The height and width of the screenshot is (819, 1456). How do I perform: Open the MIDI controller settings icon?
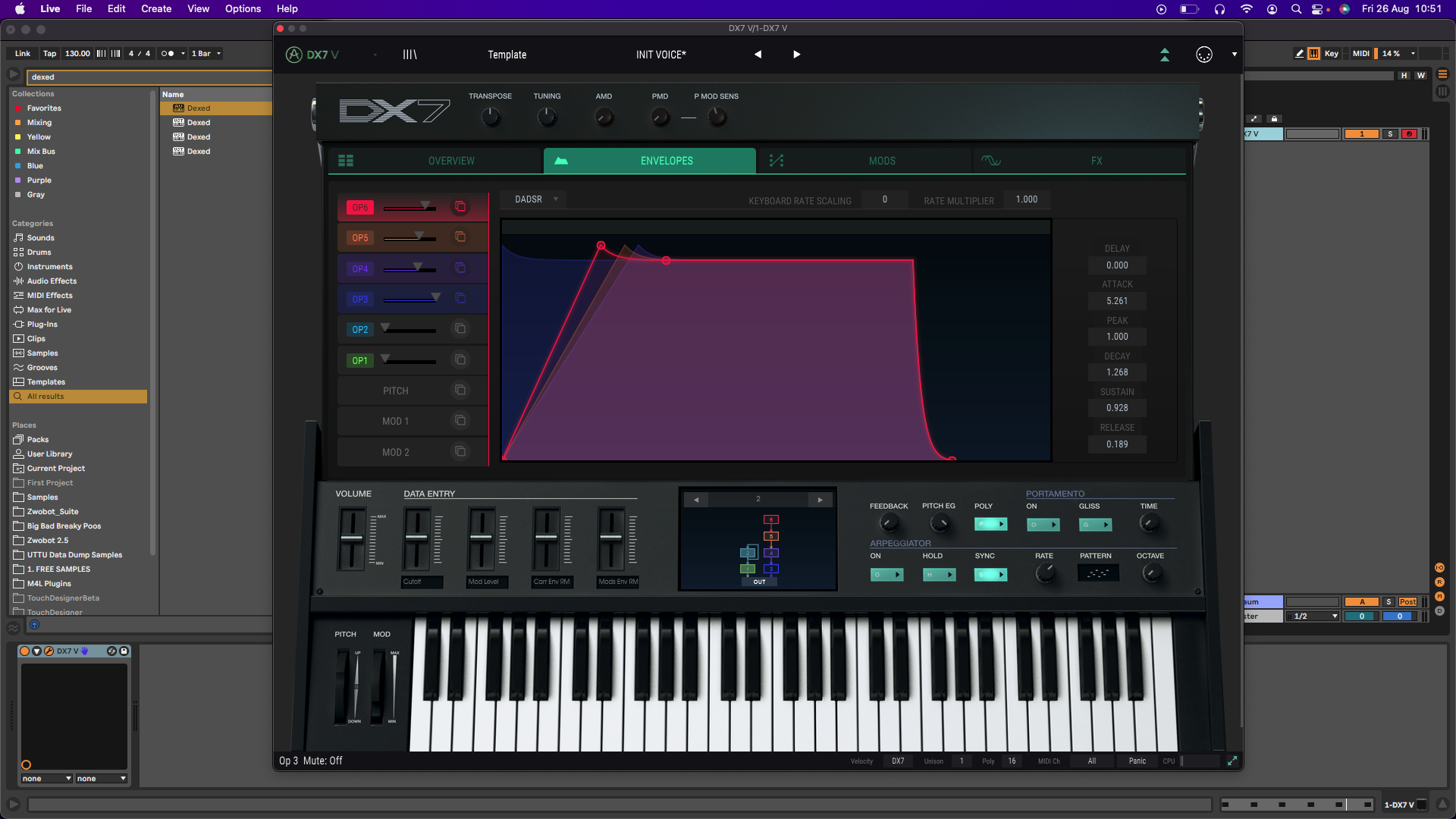[1203, 55]
